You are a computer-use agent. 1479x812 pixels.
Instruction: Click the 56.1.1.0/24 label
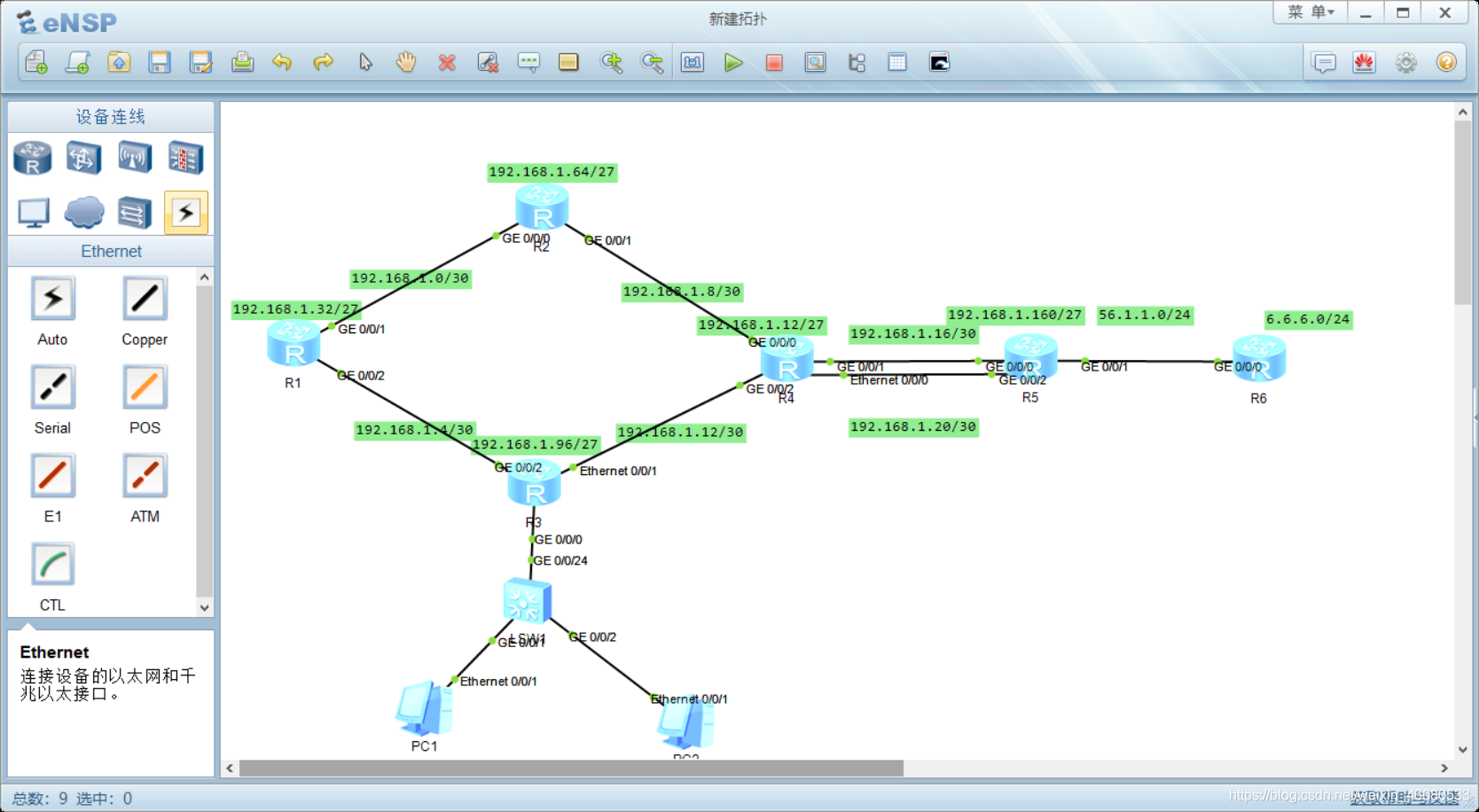click(x=1145, y=315)
